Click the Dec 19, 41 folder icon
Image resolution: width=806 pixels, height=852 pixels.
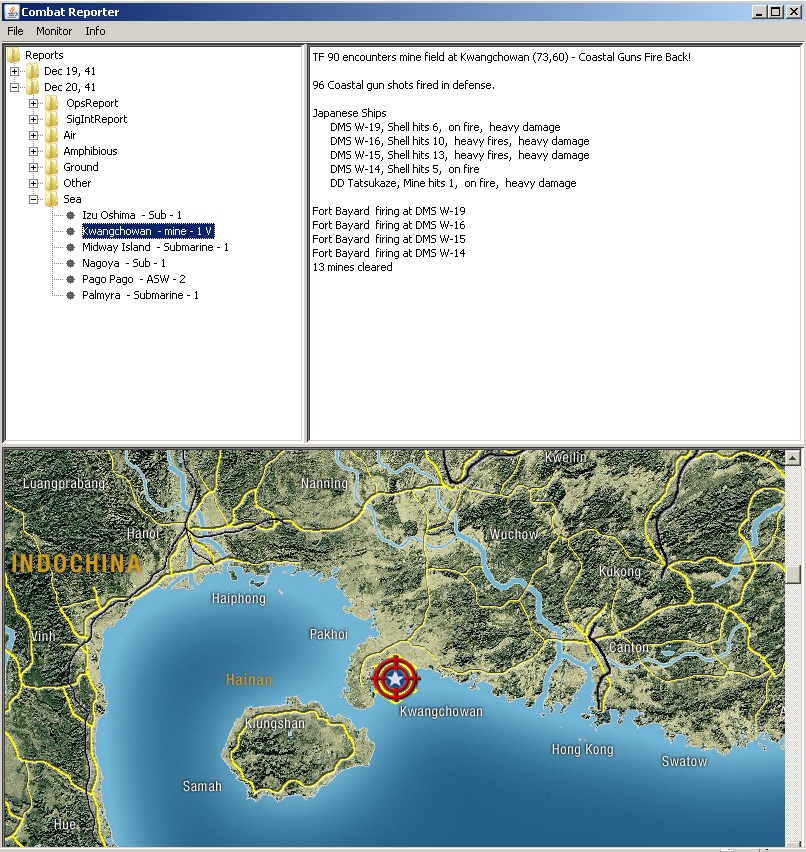[33, 71]
